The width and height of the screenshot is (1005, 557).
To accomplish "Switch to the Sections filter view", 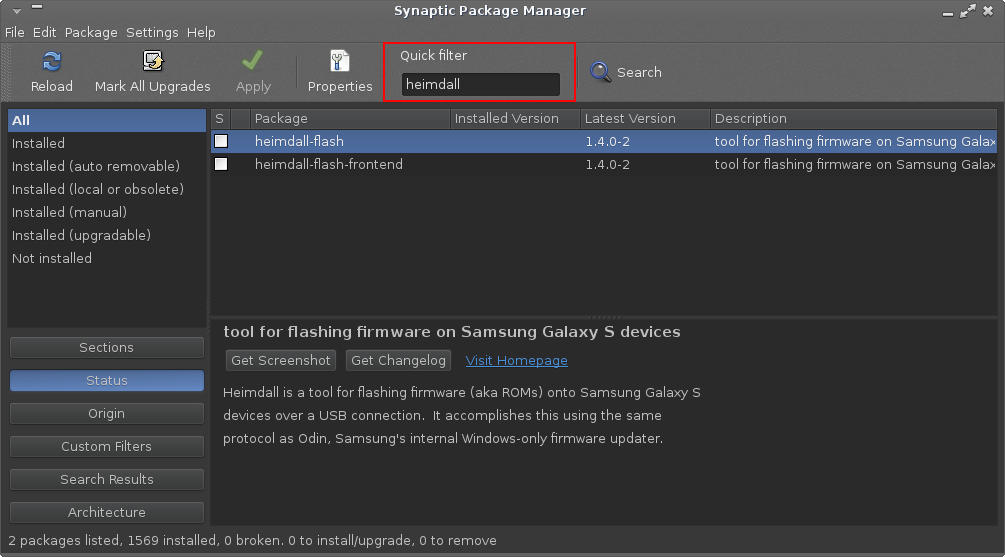I will tap(107, 348).
